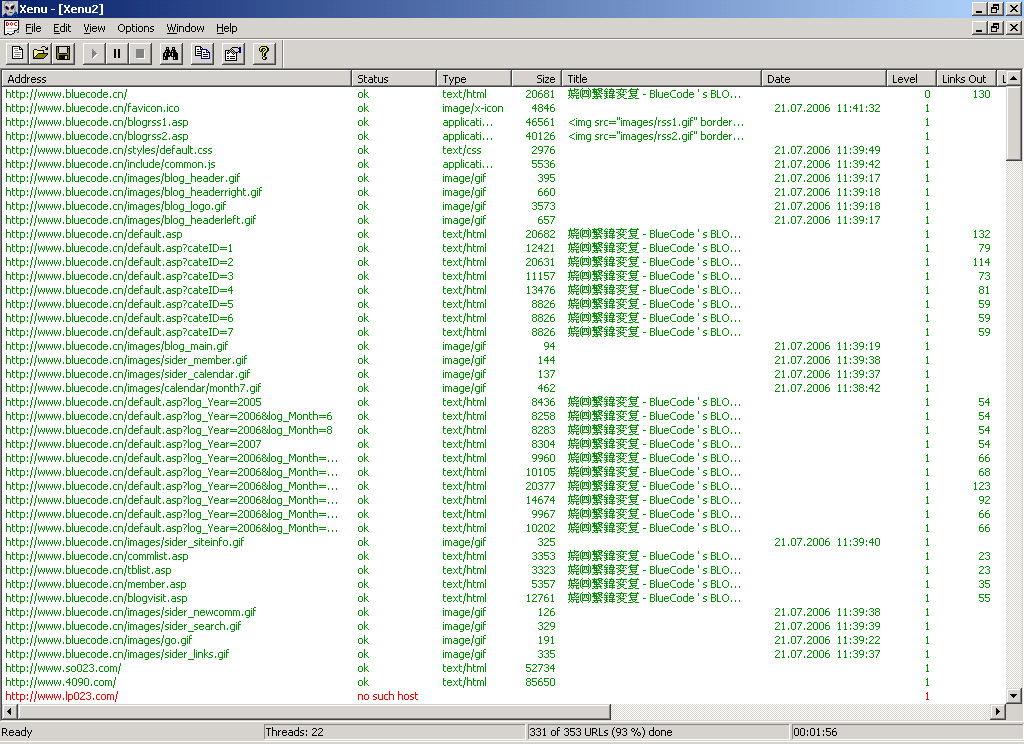This screenshot has height=744, width=1024.
Task: Click the horizontal scrollbar right arrow
Action: click(998, 711)
